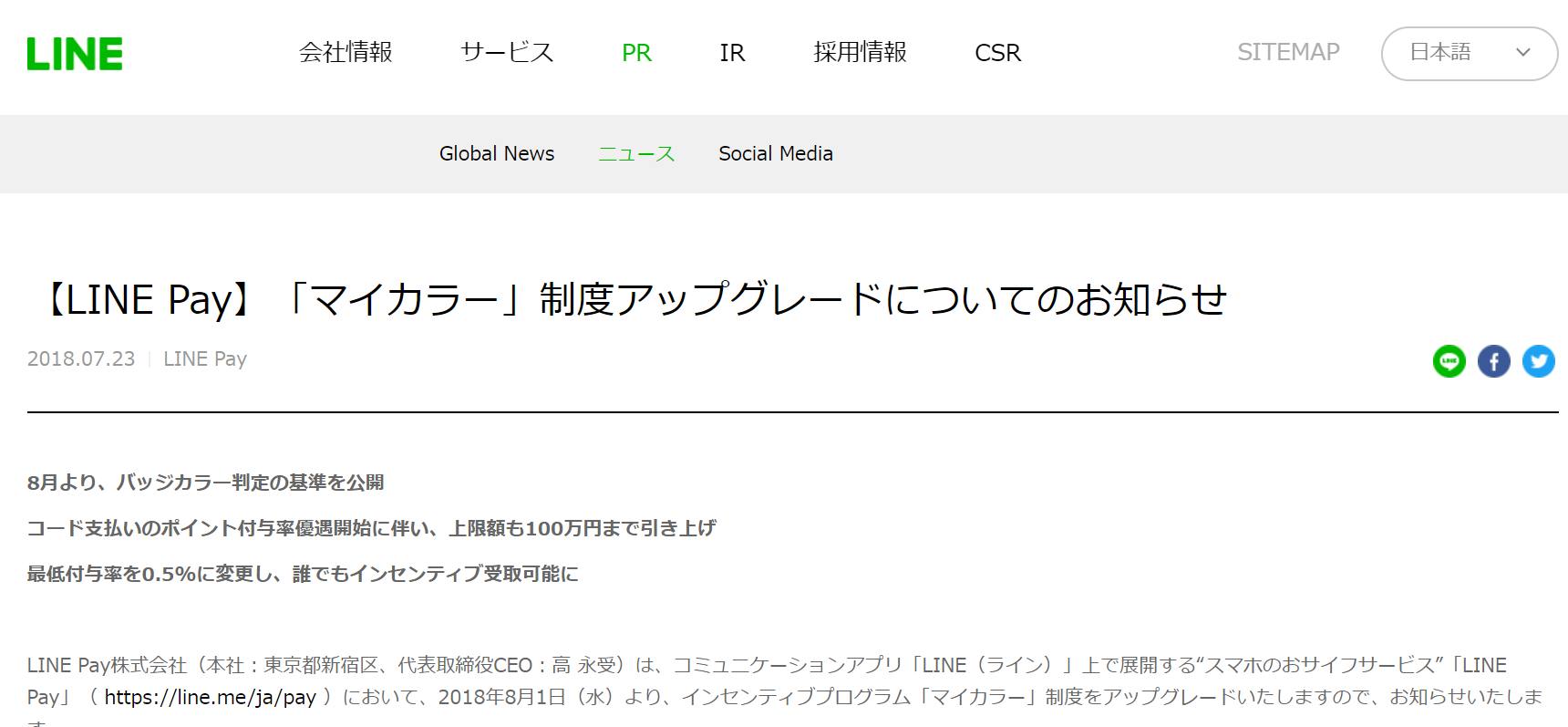
Task: Click the line about 上限額も100万円まで引き上げ
Action: (x=371, y=528)
